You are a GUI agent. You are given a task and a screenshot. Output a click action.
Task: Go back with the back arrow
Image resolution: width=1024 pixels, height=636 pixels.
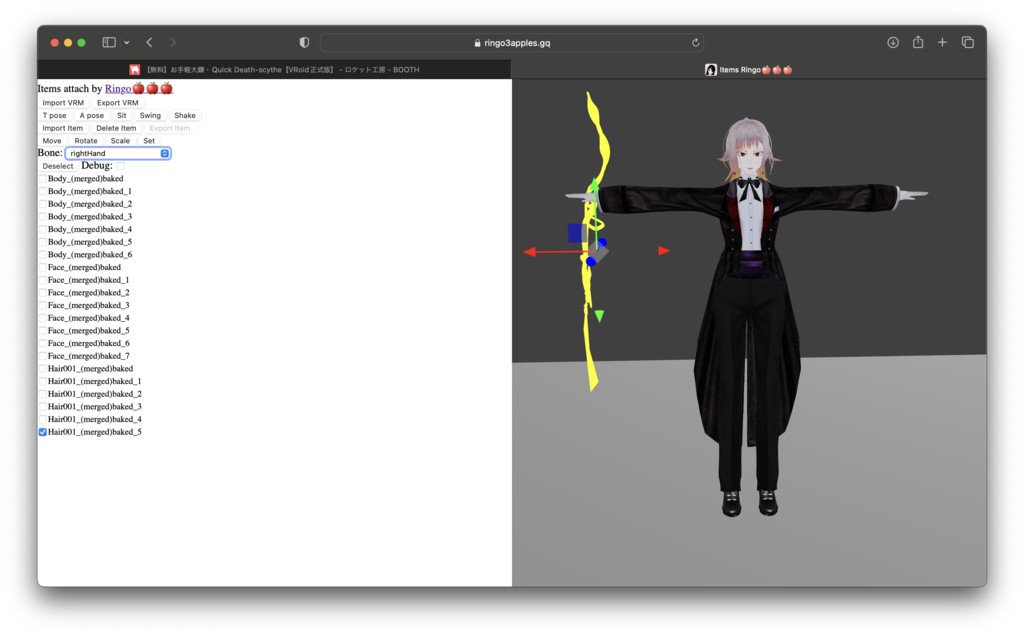(x=150, y=42)
